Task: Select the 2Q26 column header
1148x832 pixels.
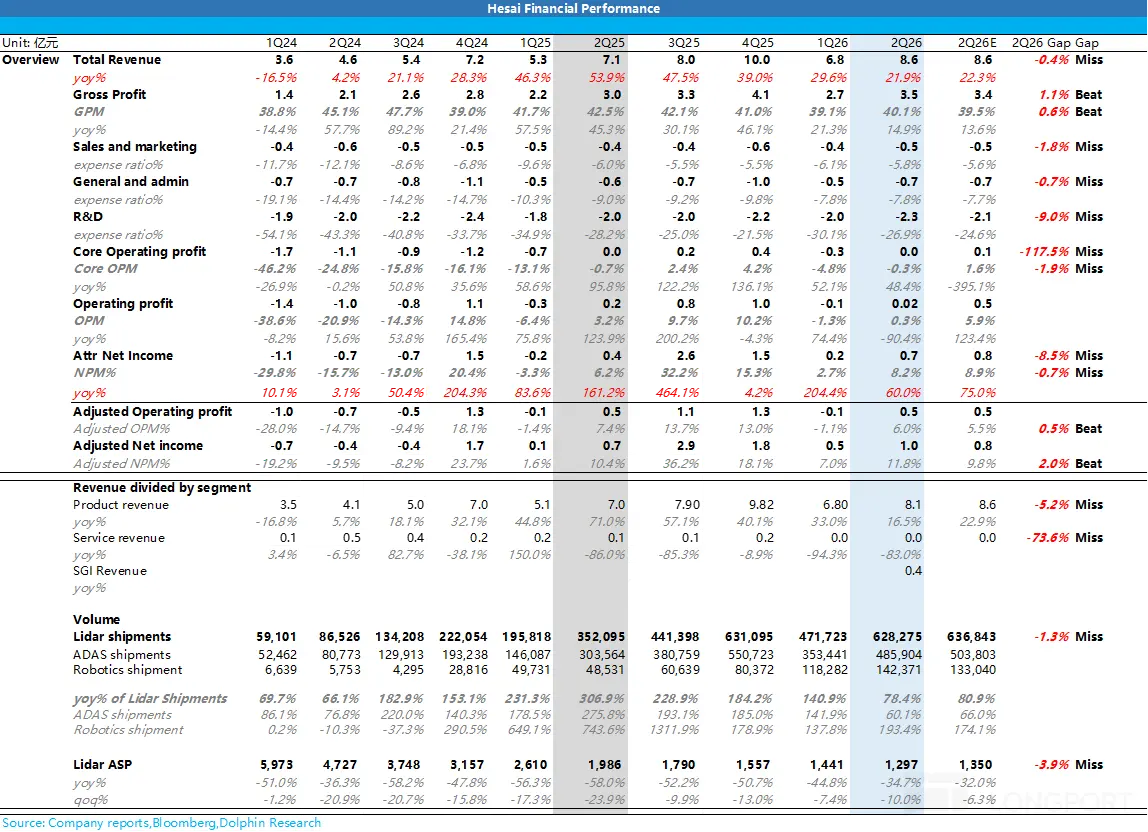Action: [906, 43]
